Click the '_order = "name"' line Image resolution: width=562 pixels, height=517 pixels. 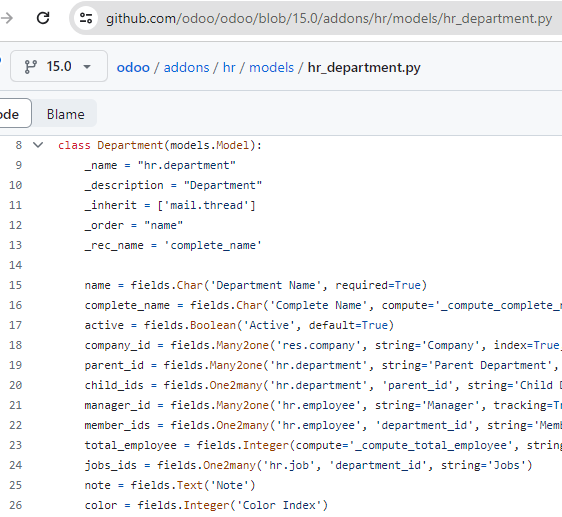[x=134, y=226]
